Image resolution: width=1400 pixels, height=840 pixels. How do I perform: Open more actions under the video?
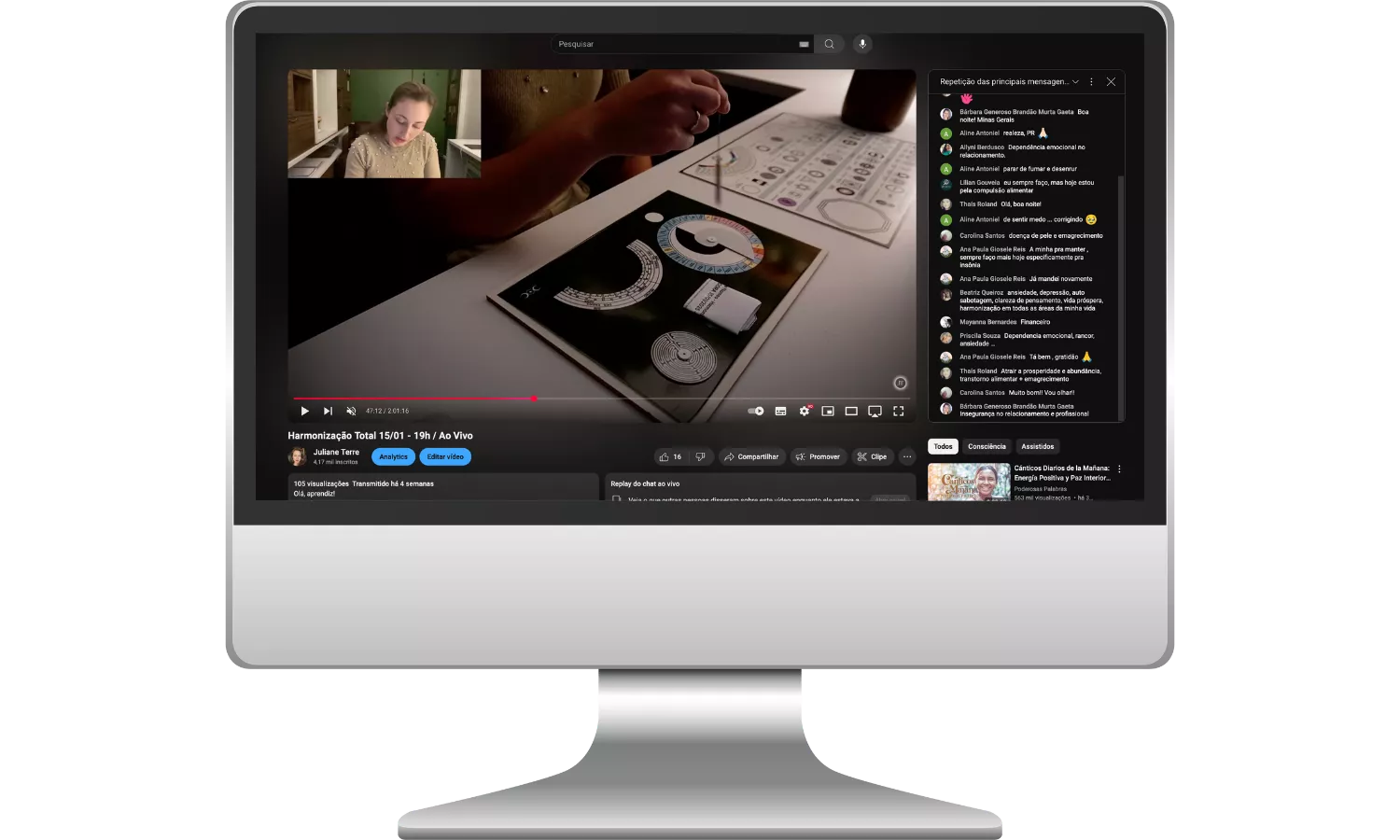(907, 456)
